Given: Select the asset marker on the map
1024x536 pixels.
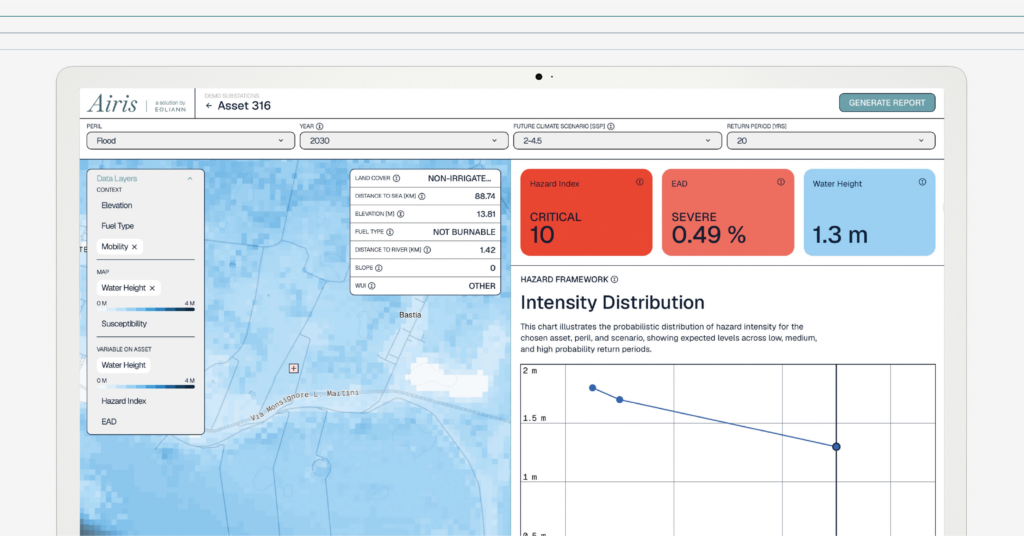Looking at the screenshot, I should 294,368.
